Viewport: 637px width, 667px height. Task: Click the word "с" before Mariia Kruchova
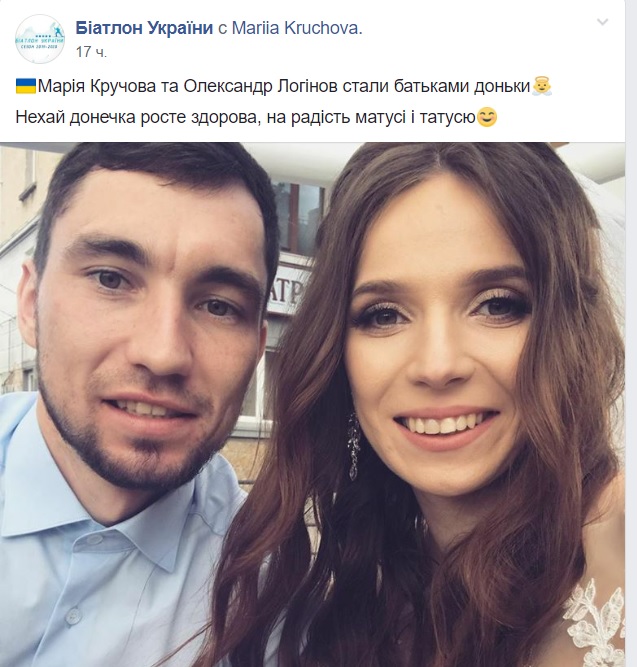click(222, 29)
